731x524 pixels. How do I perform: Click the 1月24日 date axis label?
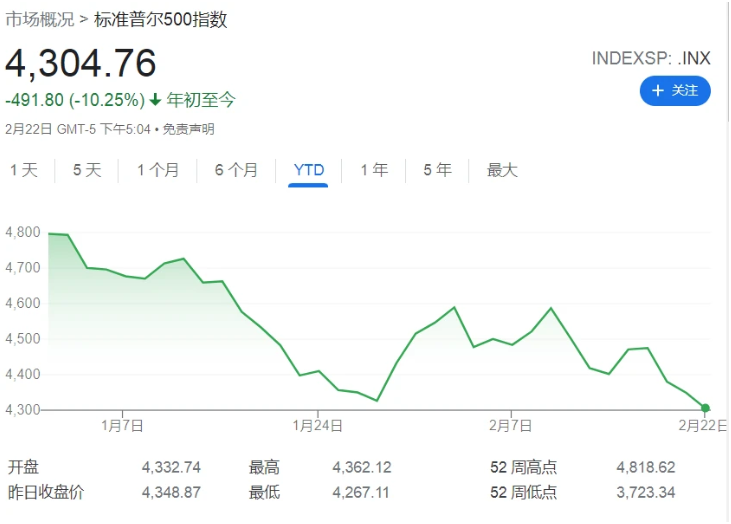[317, 426]
